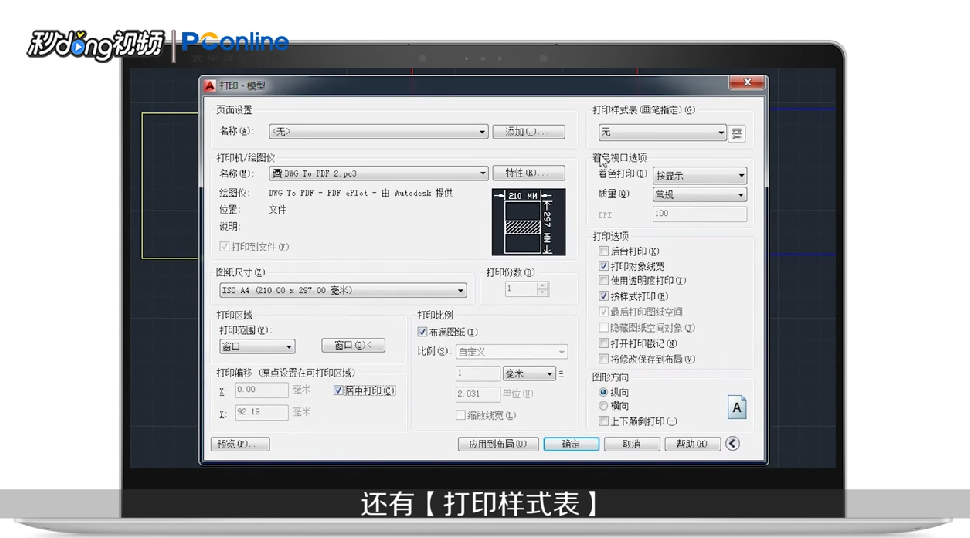Image resolution: width=970 pixels, height=538 pixels.
Task: Click the 帮助 help button
Action: click(692, 444)
